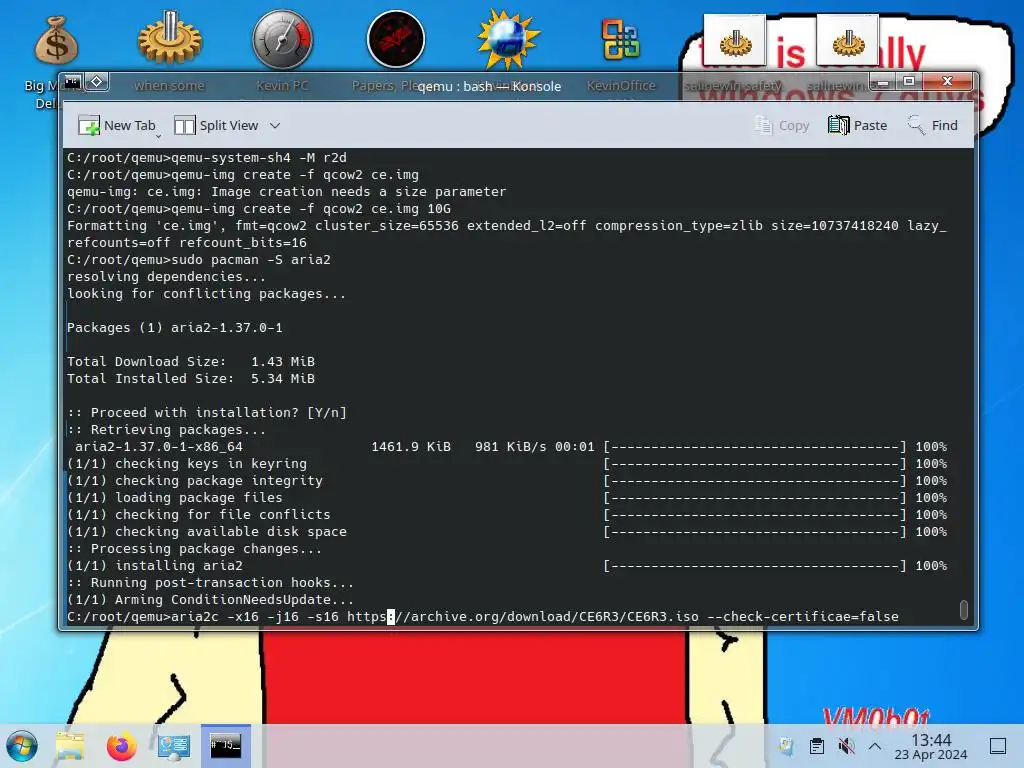Image resolution: width=1024 pixels, height=768 pixels.
Task: Open the Kevin PC gauge desktop icon
Action: (x=282, y=39)
